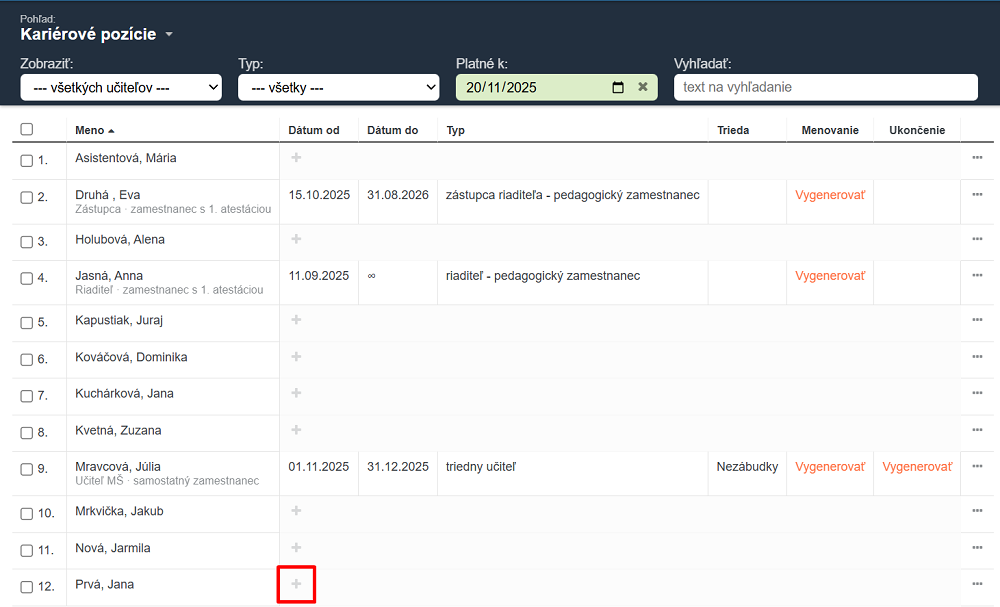
Task: Open three-dot menu for Jasná, Anna row
Action: pos(977,275)
